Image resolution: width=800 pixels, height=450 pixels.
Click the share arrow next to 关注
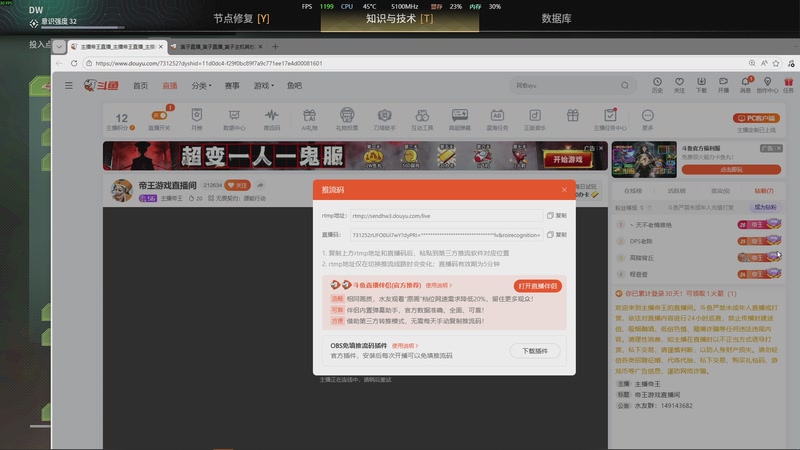click(260, 185)
